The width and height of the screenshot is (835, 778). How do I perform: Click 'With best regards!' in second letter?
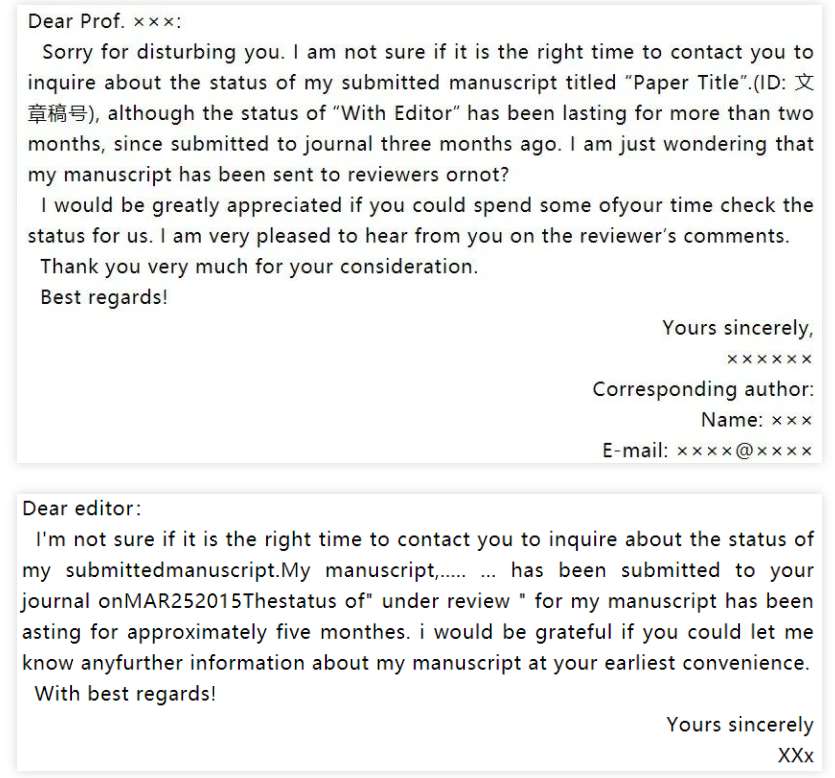click(x=126, y=694)
